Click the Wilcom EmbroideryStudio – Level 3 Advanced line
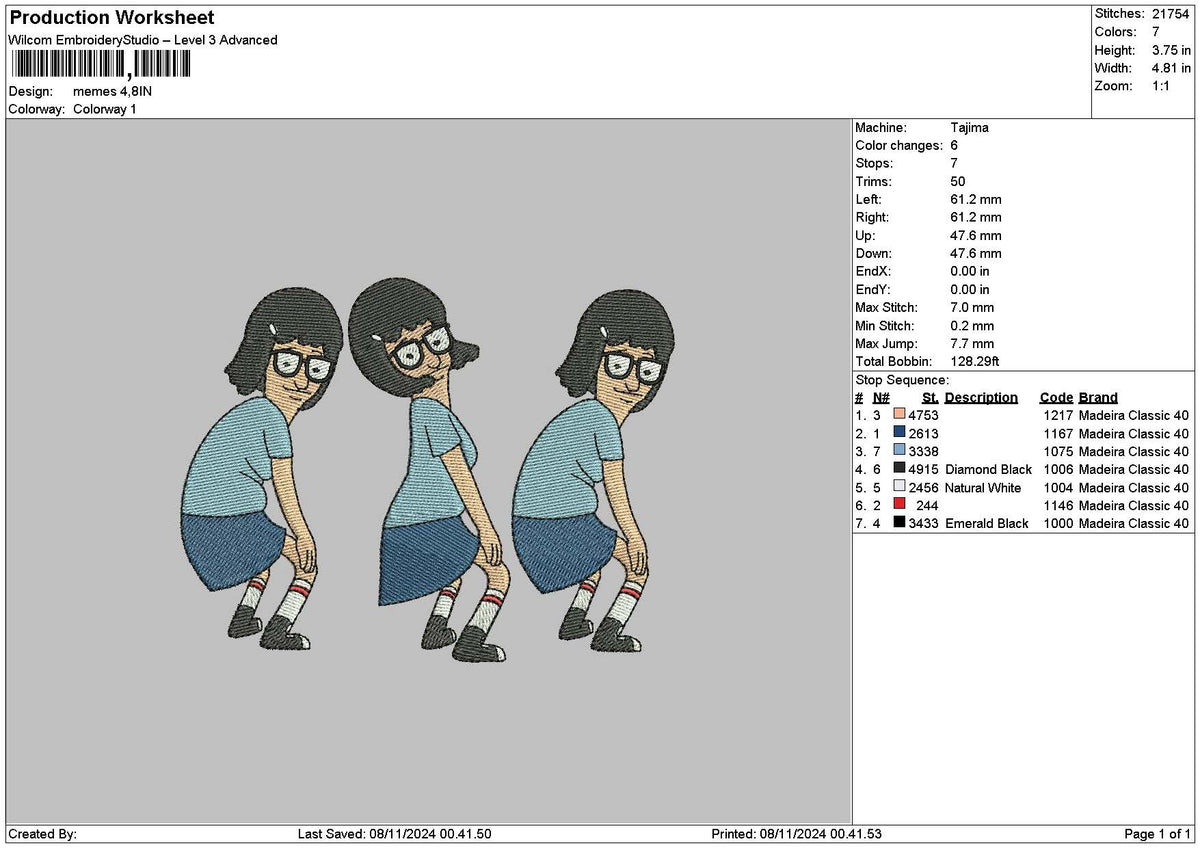Screen dimensions: 1200x848 tap(143, 40)
